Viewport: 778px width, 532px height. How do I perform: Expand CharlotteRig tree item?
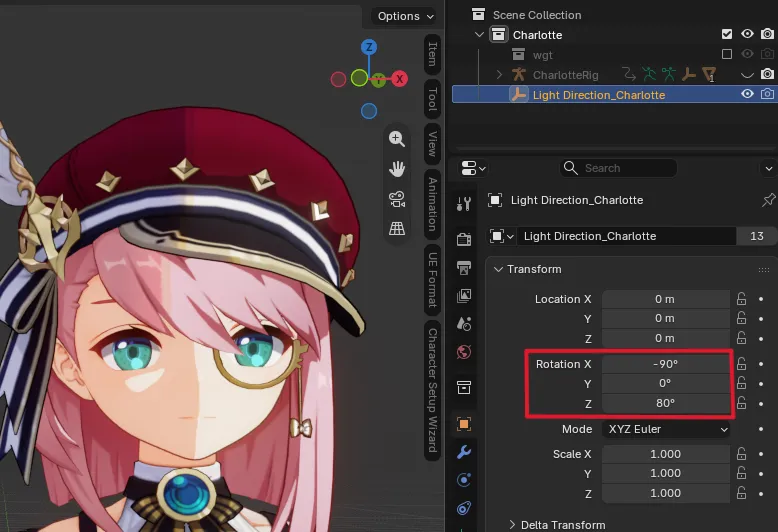pos(499,74)
